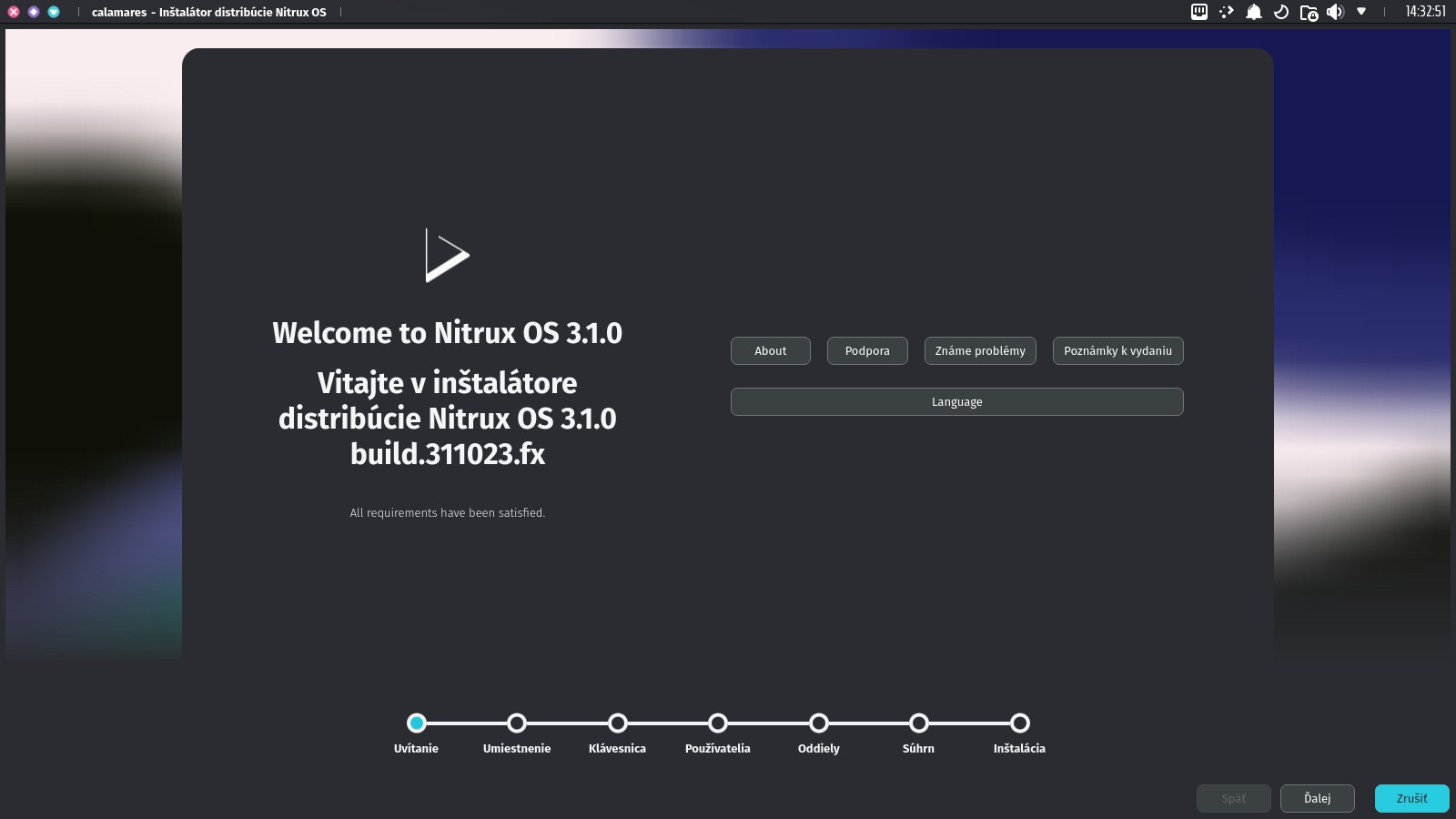Open the wired network tray icon
The height and width of the screenshot is (819, 1456).
[x=1199, y=12]
